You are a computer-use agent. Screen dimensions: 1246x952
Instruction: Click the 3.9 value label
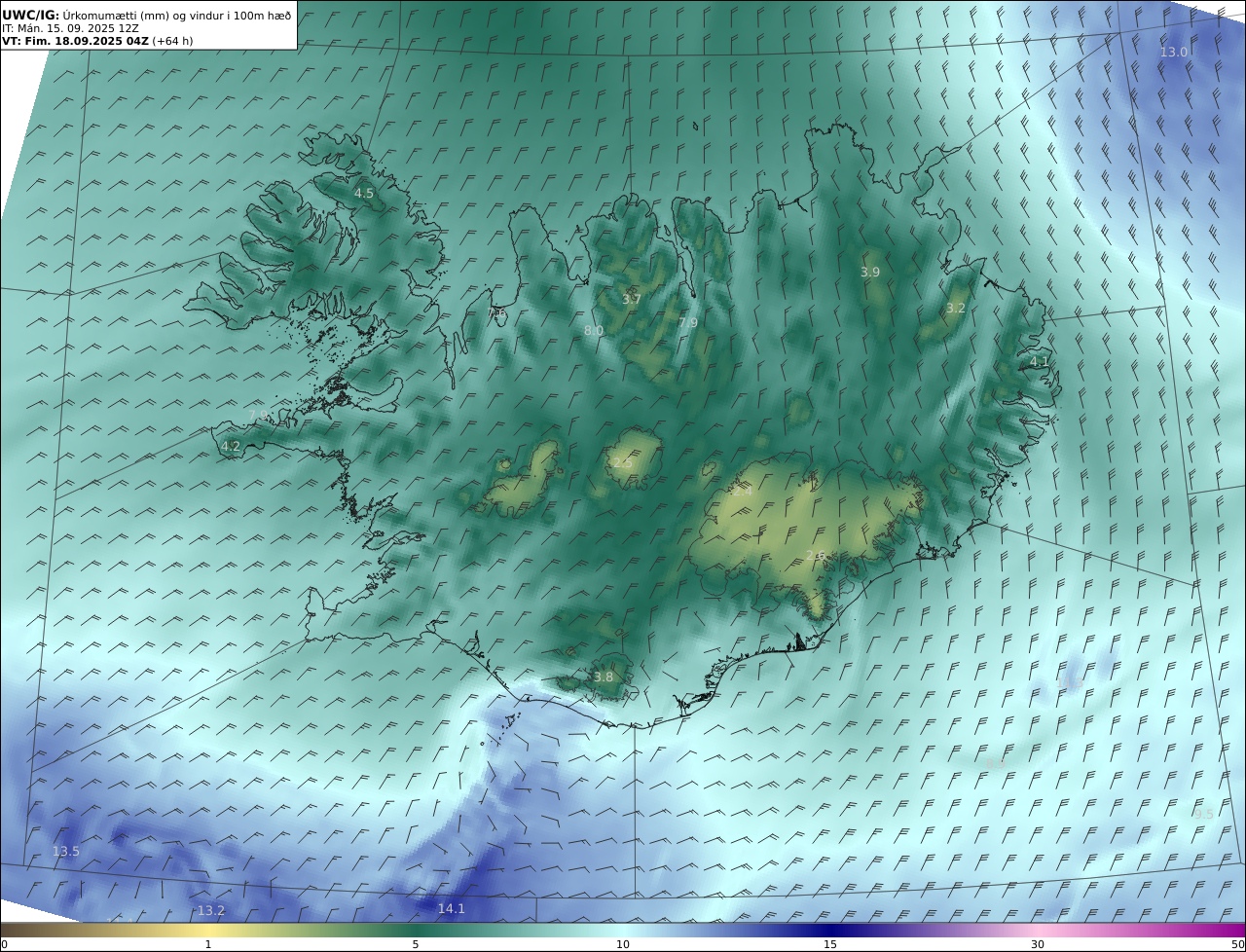pyautogui.click(x=870, y=273)
